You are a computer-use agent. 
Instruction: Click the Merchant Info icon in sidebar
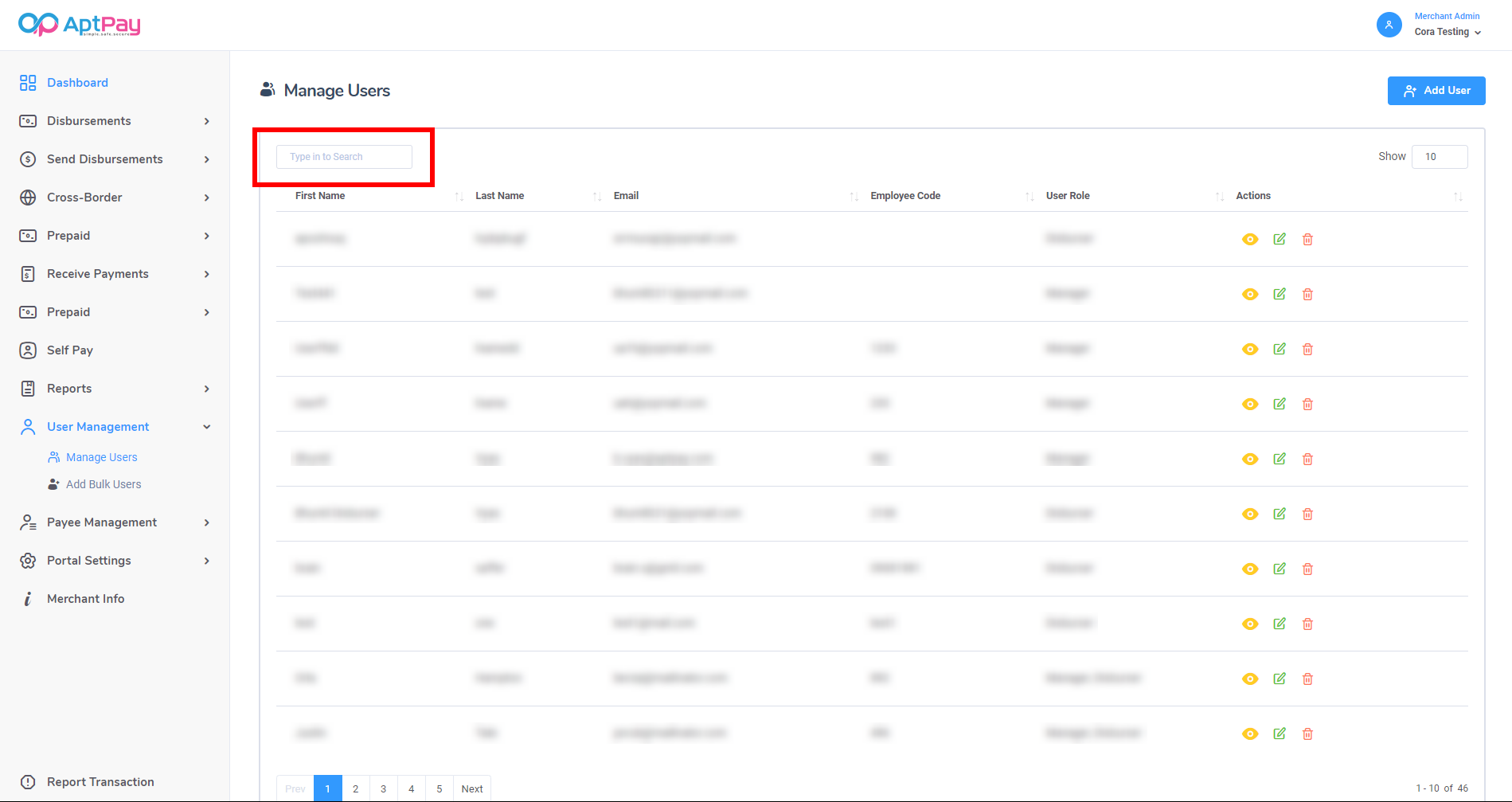click(x=28, y=599)
